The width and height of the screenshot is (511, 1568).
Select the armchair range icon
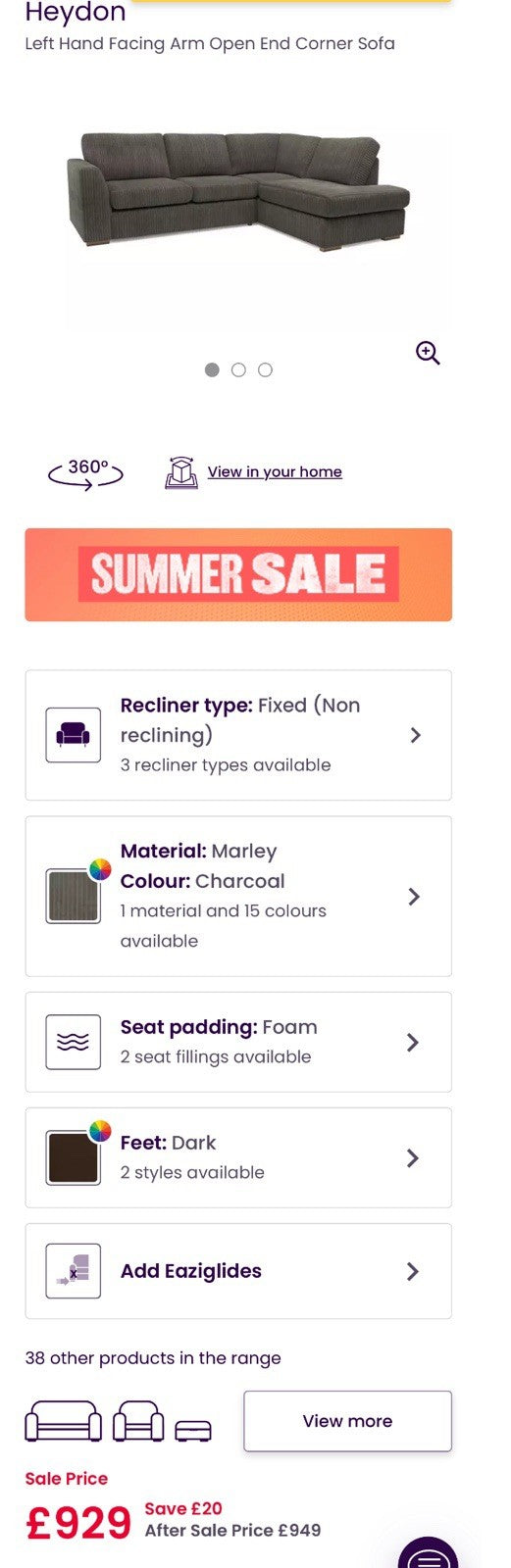[x=138, y=1421]
